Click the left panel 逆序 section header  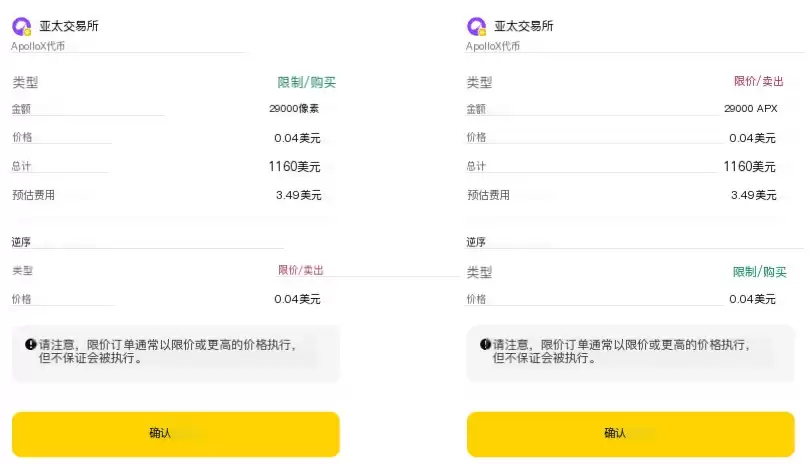pyautogui.click(x=22, y=242)
